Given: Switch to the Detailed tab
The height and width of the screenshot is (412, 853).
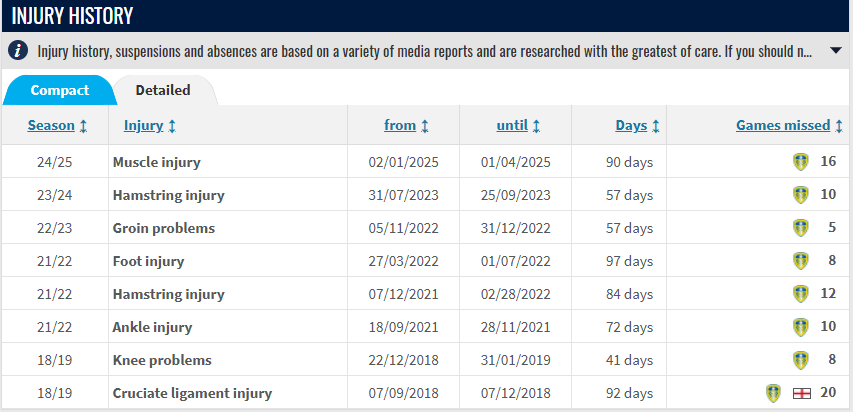Looking at the screenshot, I should 163,90.
